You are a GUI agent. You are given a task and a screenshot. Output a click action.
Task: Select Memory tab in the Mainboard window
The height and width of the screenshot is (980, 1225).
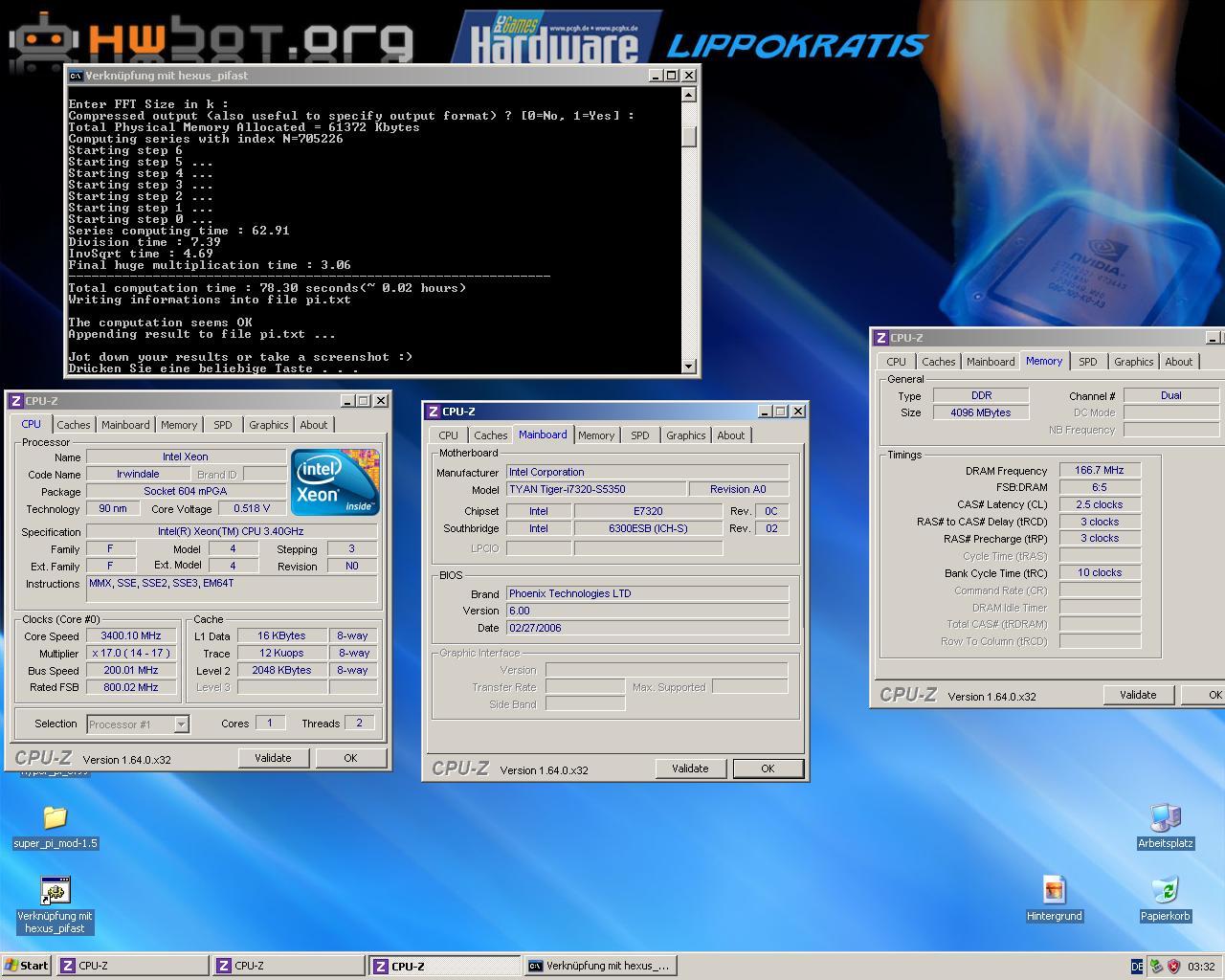click(596, 435)
